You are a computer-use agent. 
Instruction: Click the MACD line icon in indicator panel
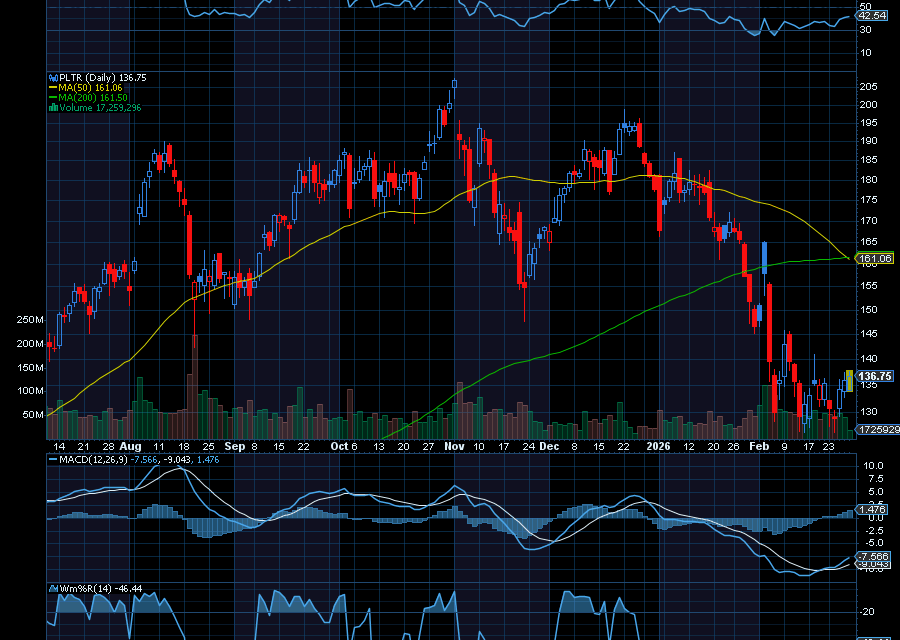coord(52,459)
